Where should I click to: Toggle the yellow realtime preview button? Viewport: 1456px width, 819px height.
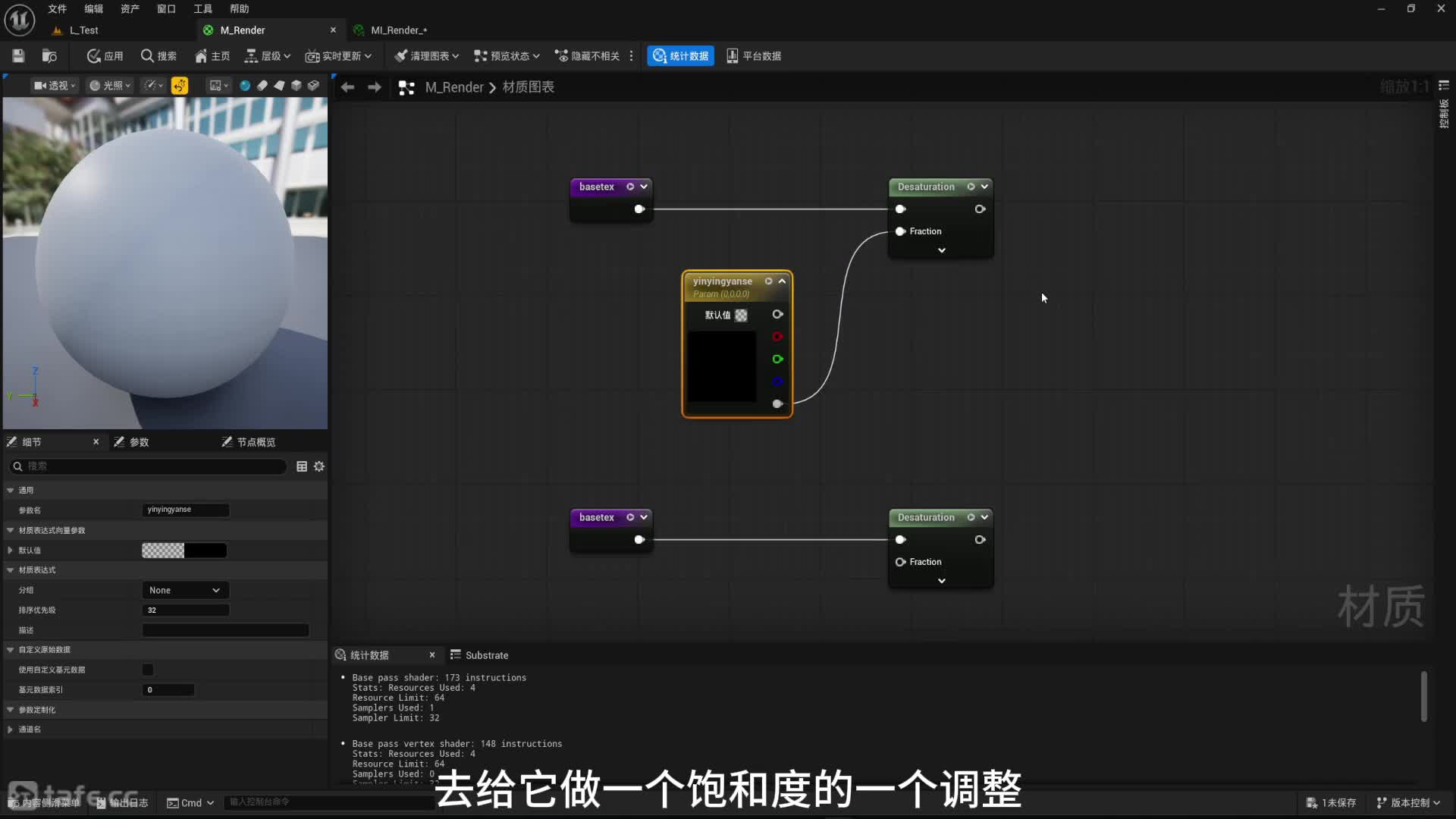(180, 86)
